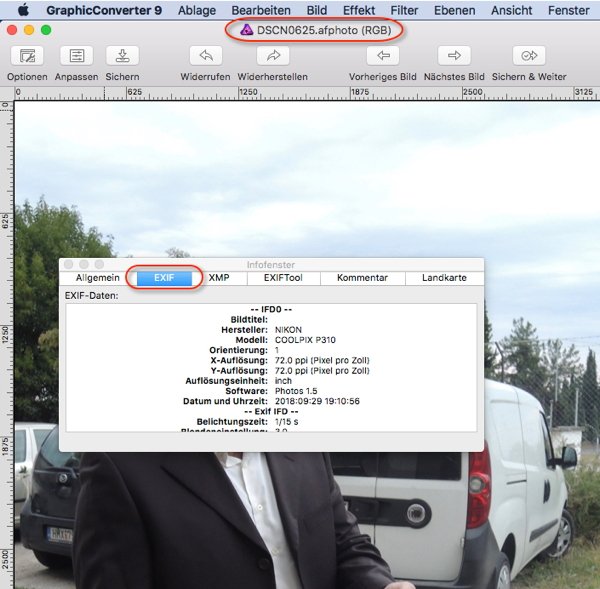Open the Ebenen menu
This screenshot has height=589, width=600.
click(x=455, y=10)
